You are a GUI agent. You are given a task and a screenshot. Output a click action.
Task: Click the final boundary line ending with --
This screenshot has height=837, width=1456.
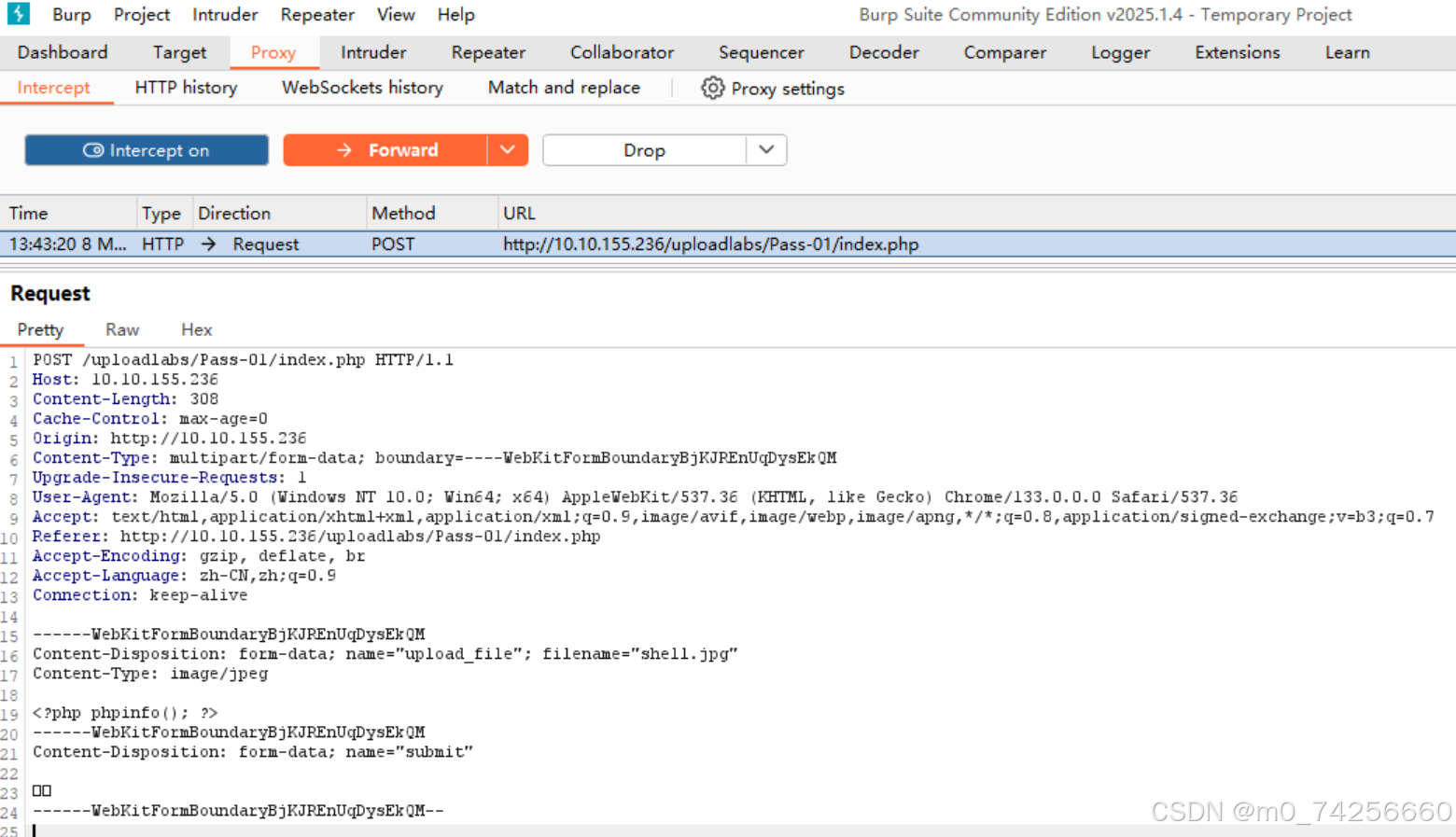(238, 810)
